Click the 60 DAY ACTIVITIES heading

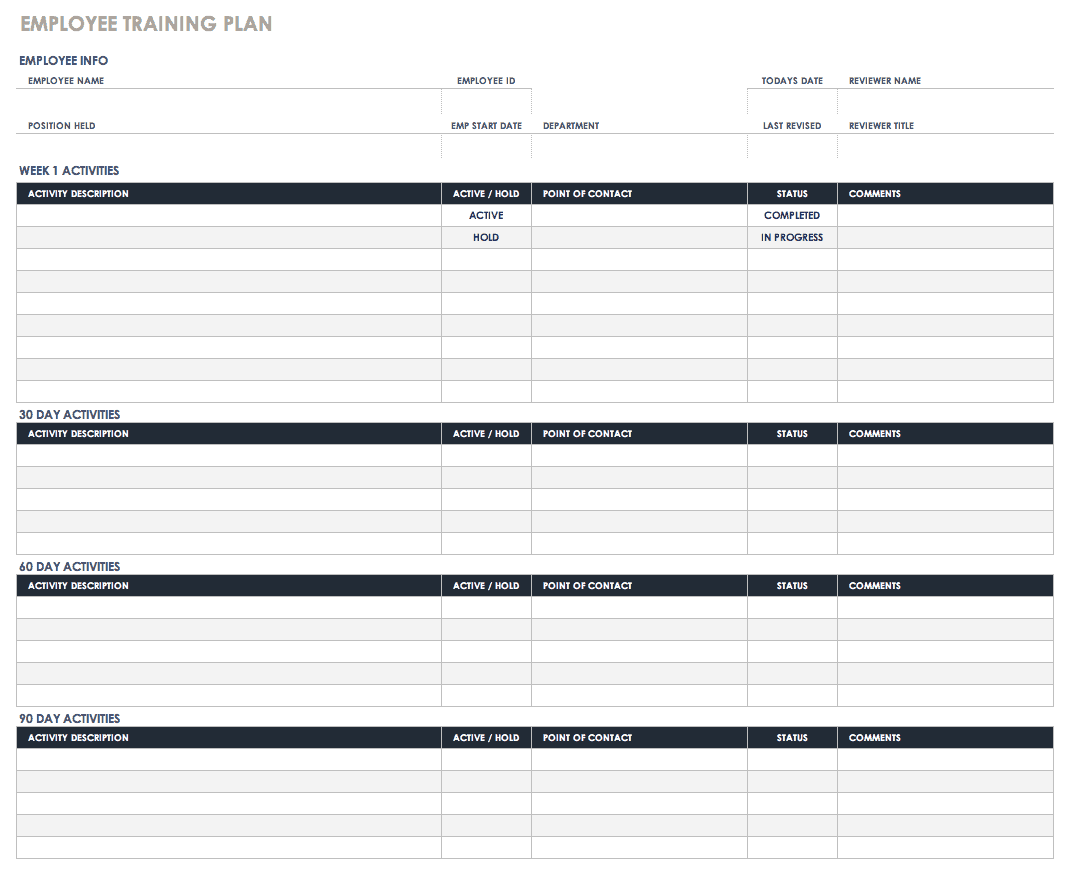67,566
